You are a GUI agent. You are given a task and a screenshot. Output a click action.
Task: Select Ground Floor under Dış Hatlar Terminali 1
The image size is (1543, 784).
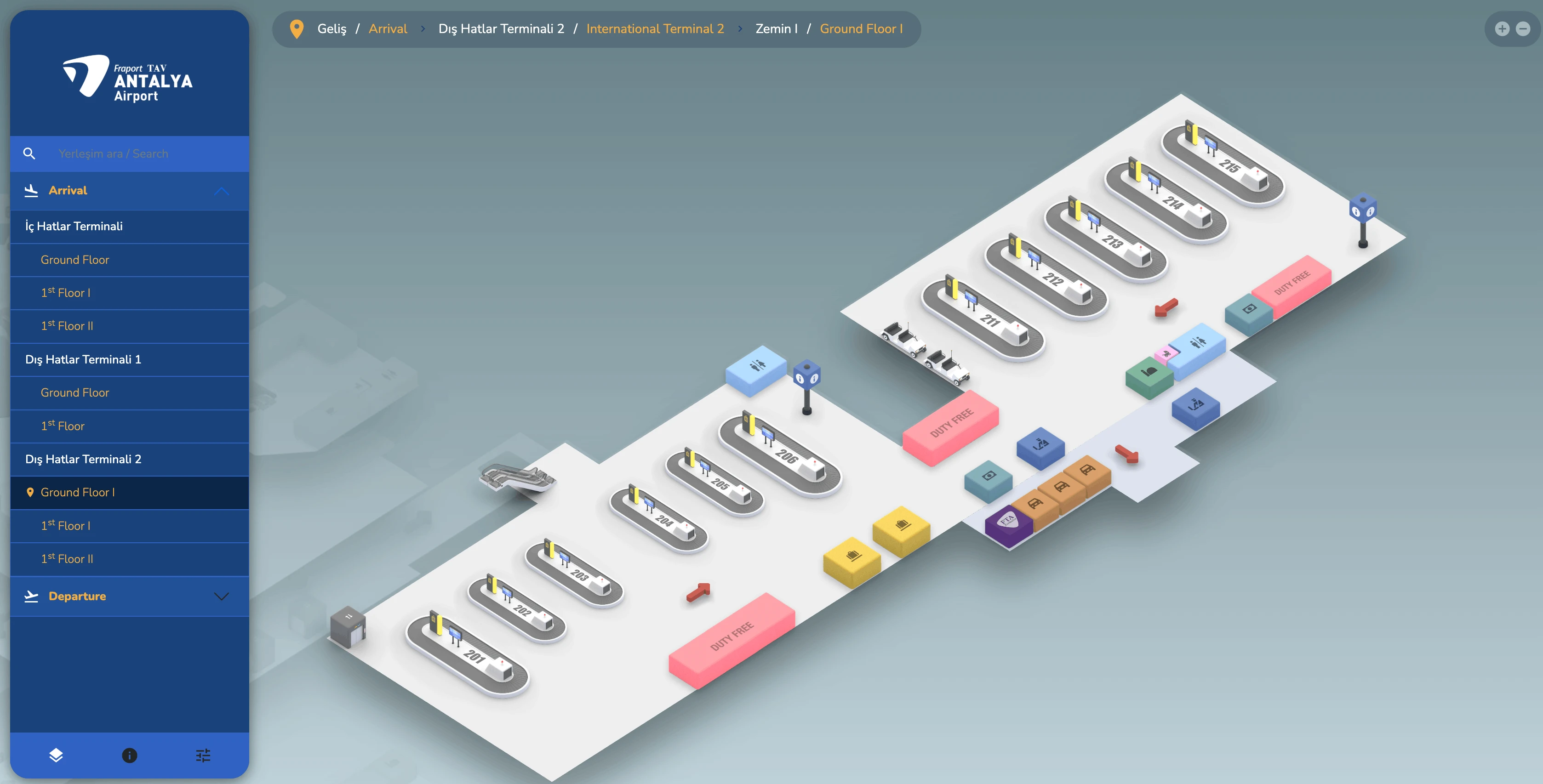pyautogui.click(x=75, y=392)
